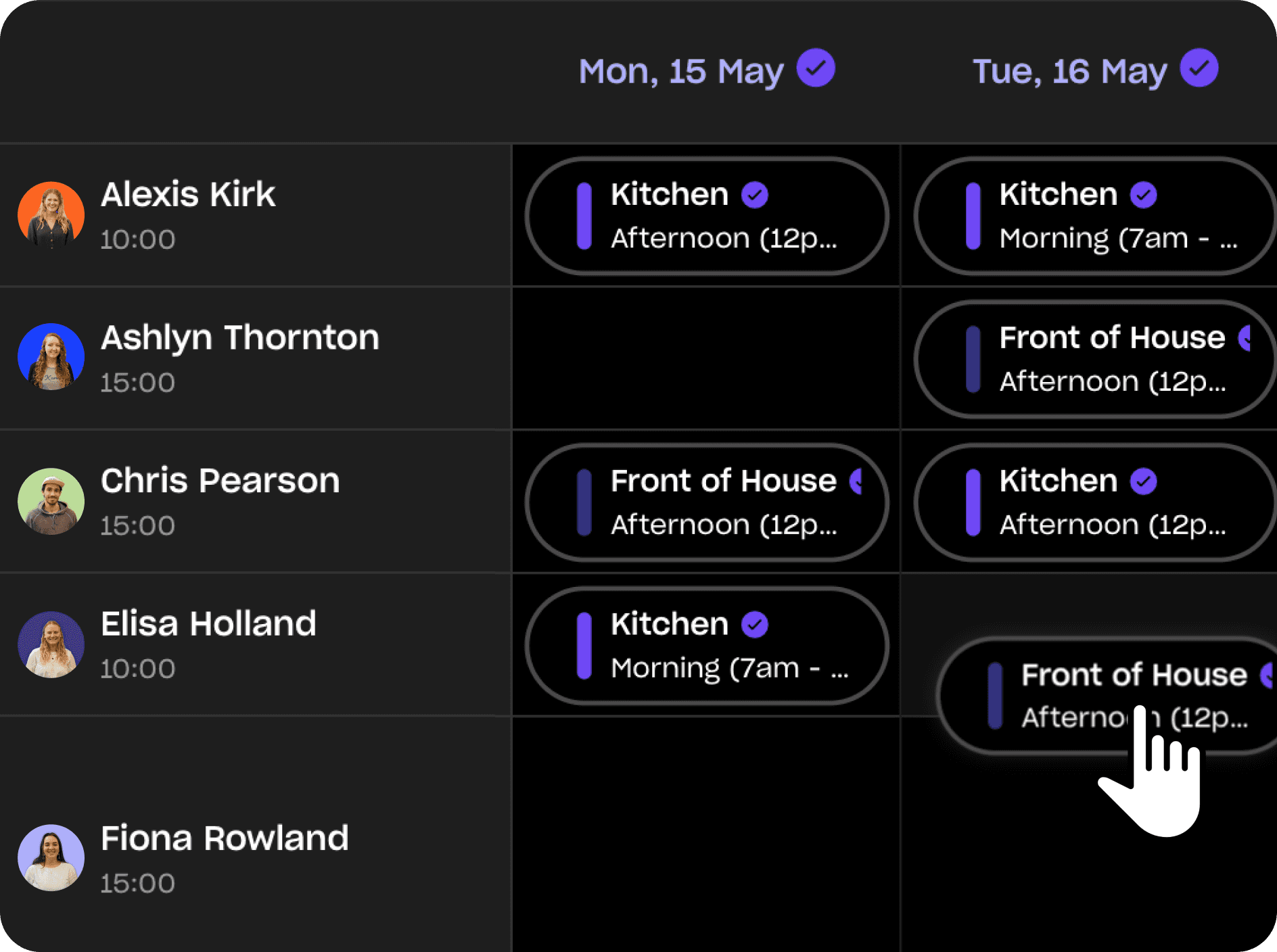Click the verified checkmark beside Tue, 16 May
1277x952 pixels.
coord(1199,68)
